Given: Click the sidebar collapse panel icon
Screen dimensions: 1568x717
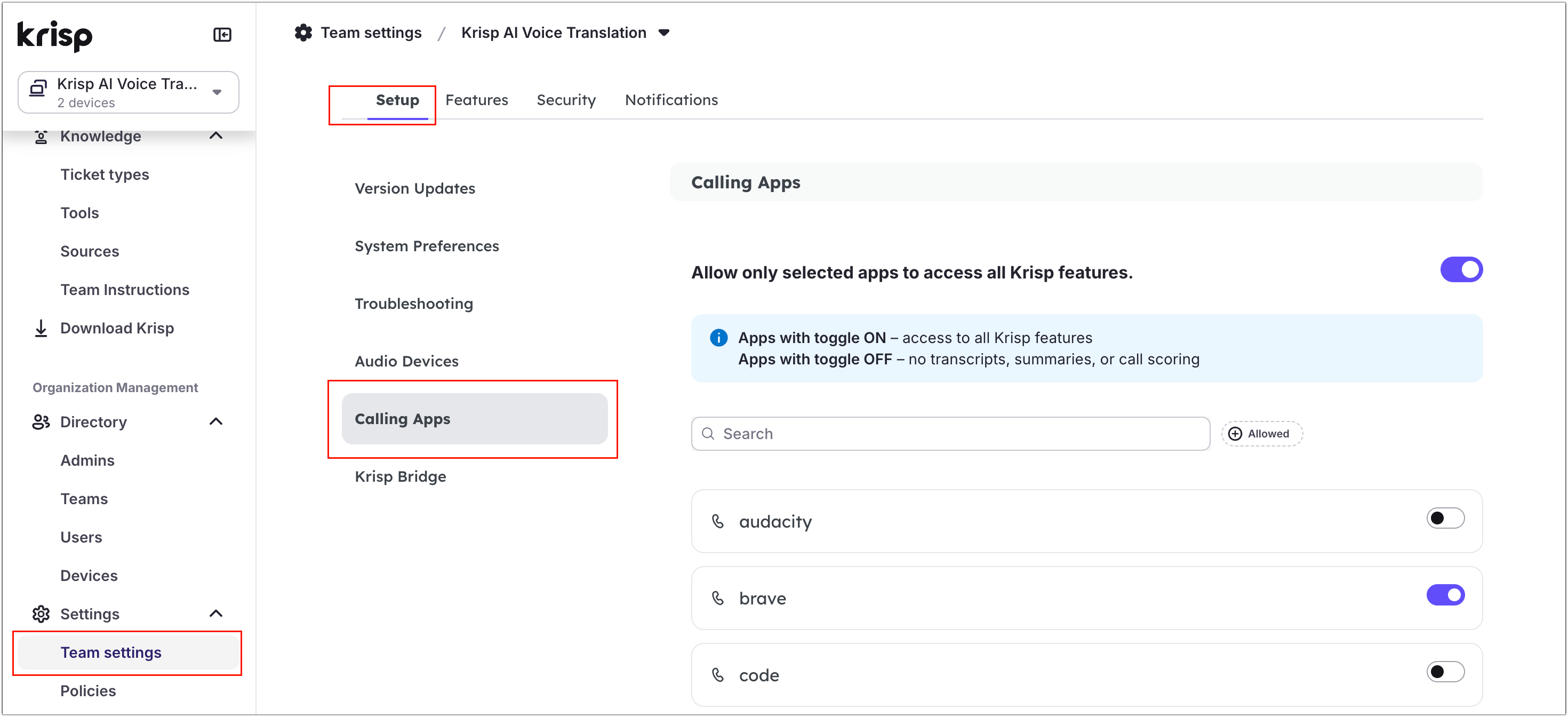Looking at the screenshot, I should (222, 35).
